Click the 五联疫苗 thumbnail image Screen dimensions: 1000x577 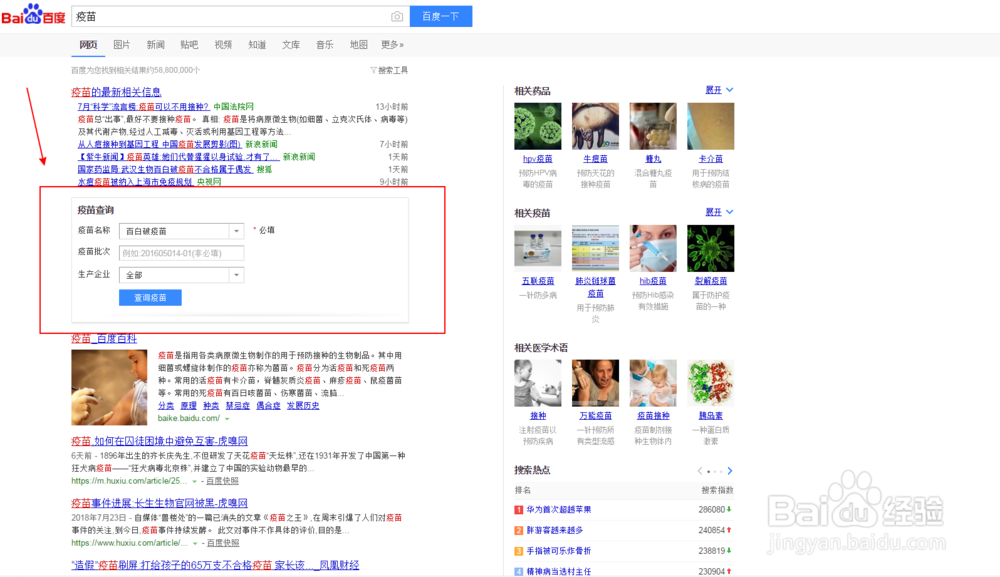click(538, 248)
